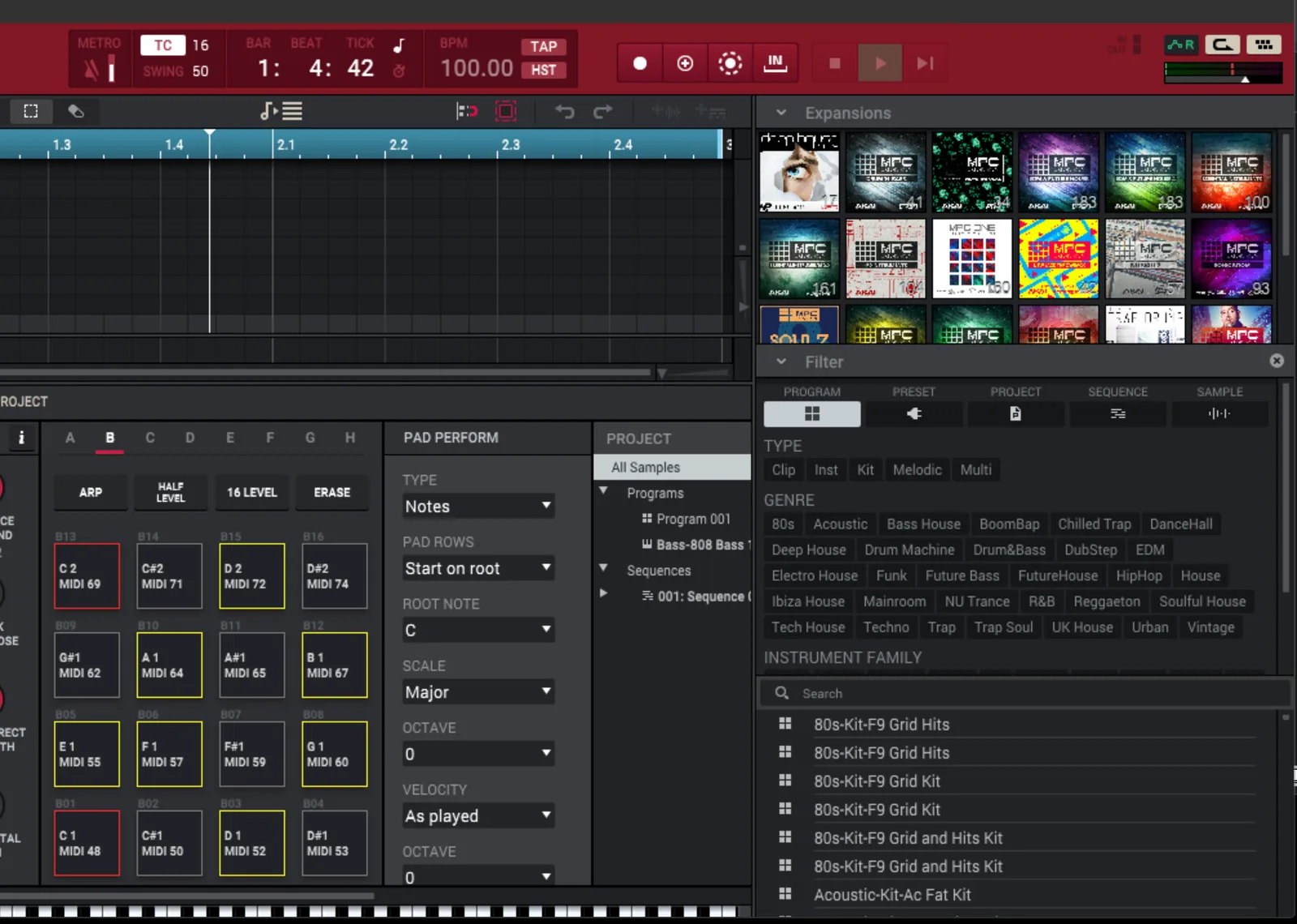
Task: Click the HALF LEVEL button
Action: coord(170,492)
